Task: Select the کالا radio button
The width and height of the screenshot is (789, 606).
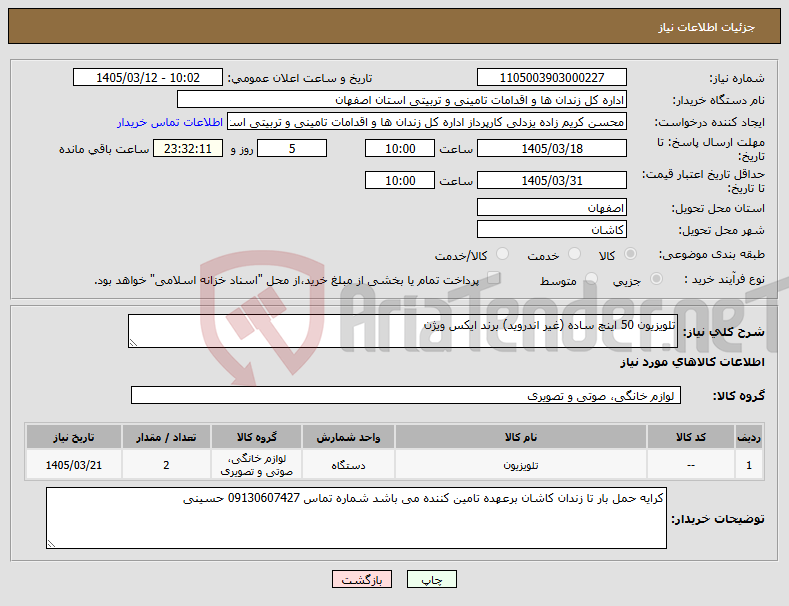Action: (630, 254)
